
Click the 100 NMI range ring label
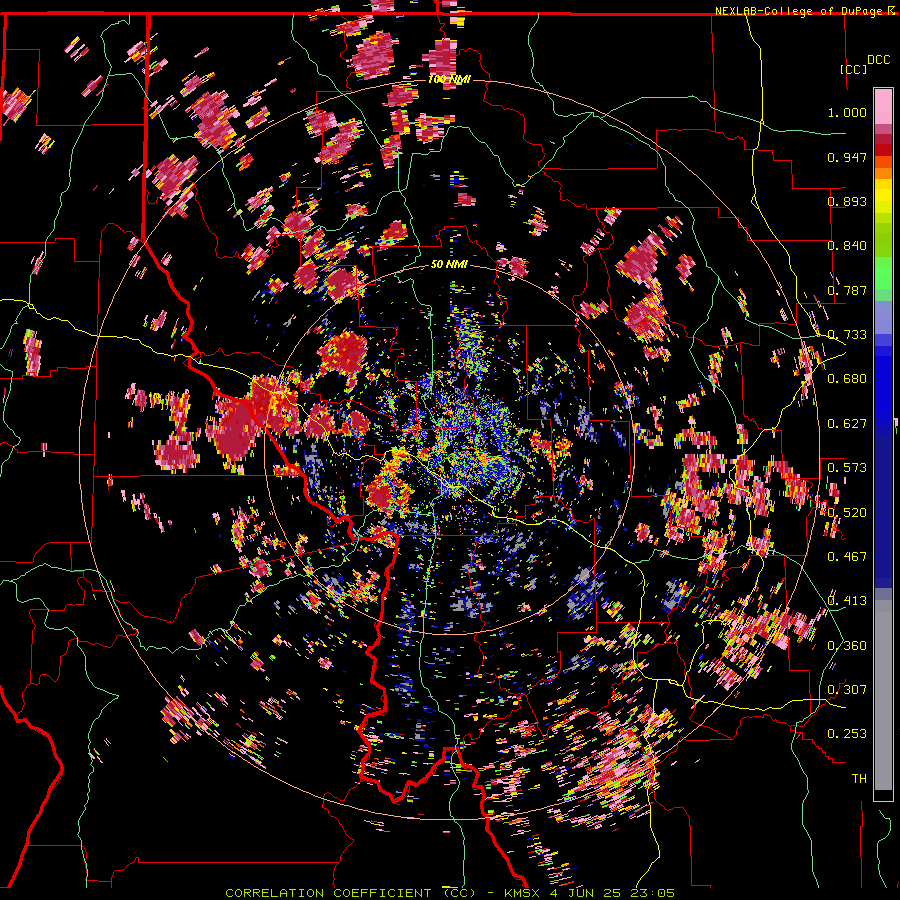(x=449, y=79)
